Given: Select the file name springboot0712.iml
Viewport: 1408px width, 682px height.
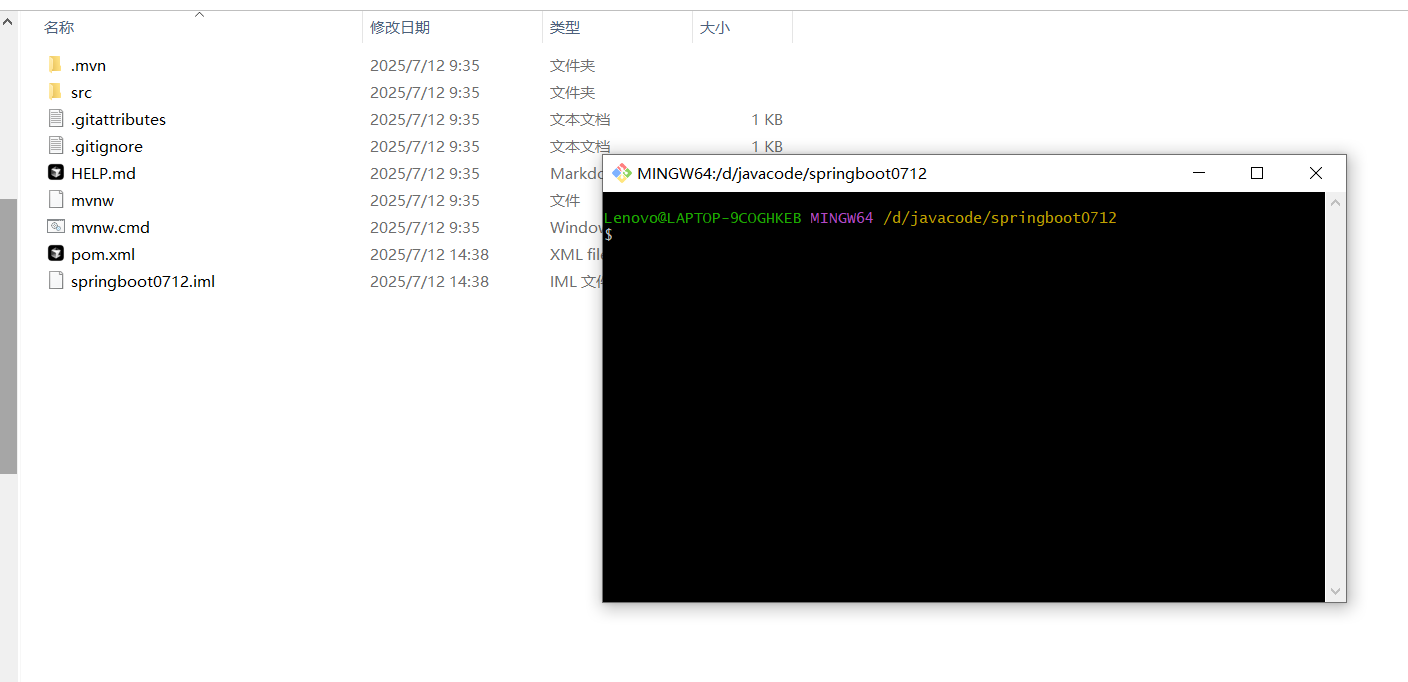Looking at the screenshot, I should (x=143, y=281).
